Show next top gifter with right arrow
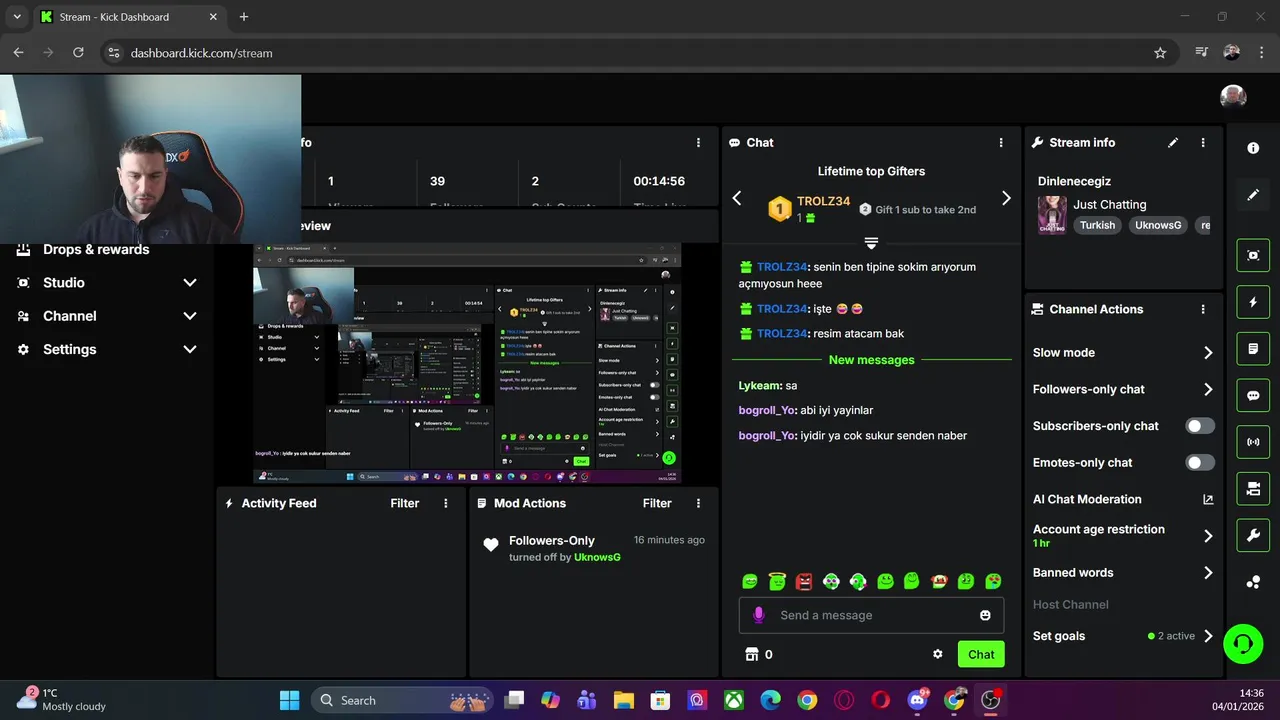Viewport: 1280px width, 720px height. (x=1006, y=198)
